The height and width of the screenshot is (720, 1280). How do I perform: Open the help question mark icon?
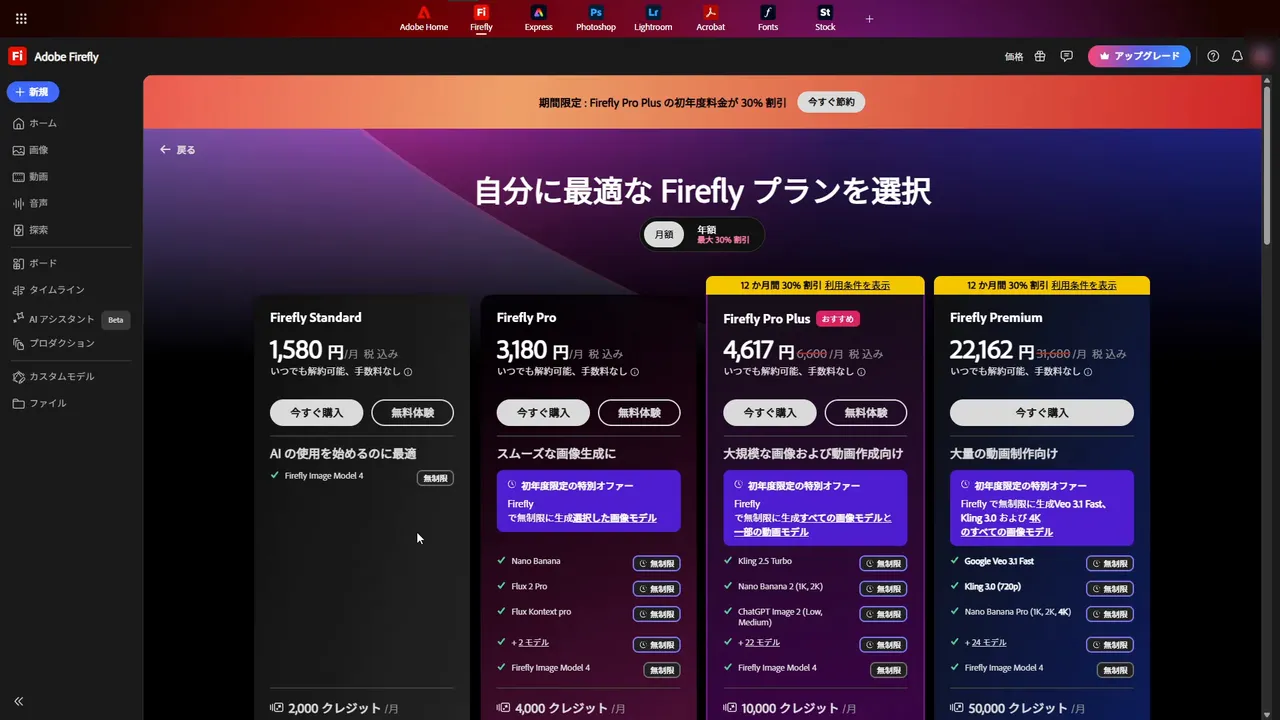pos(1213,57)
